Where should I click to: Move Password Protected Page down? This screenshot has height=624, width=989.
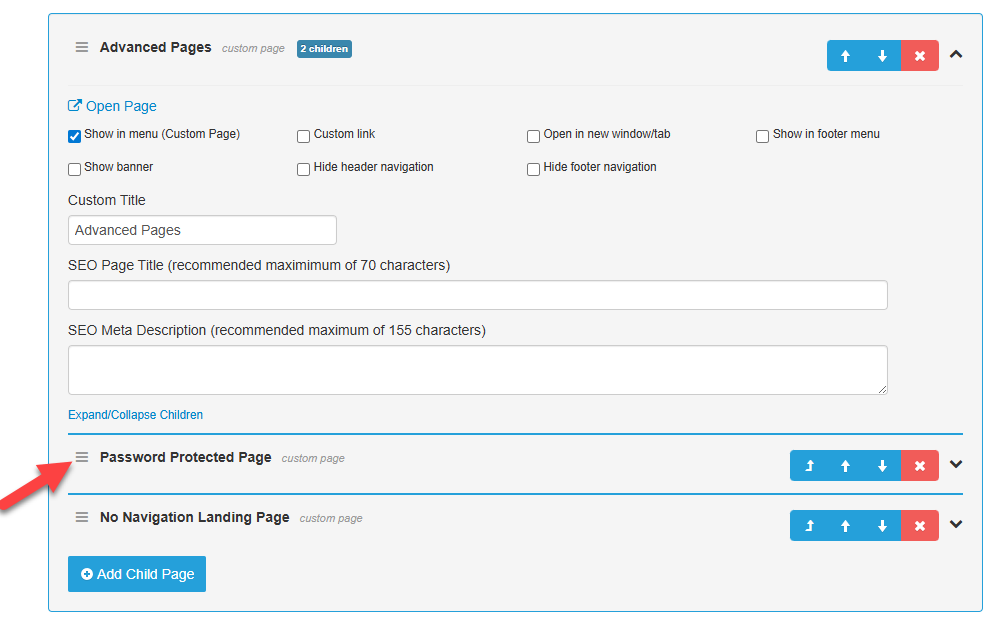882,465
